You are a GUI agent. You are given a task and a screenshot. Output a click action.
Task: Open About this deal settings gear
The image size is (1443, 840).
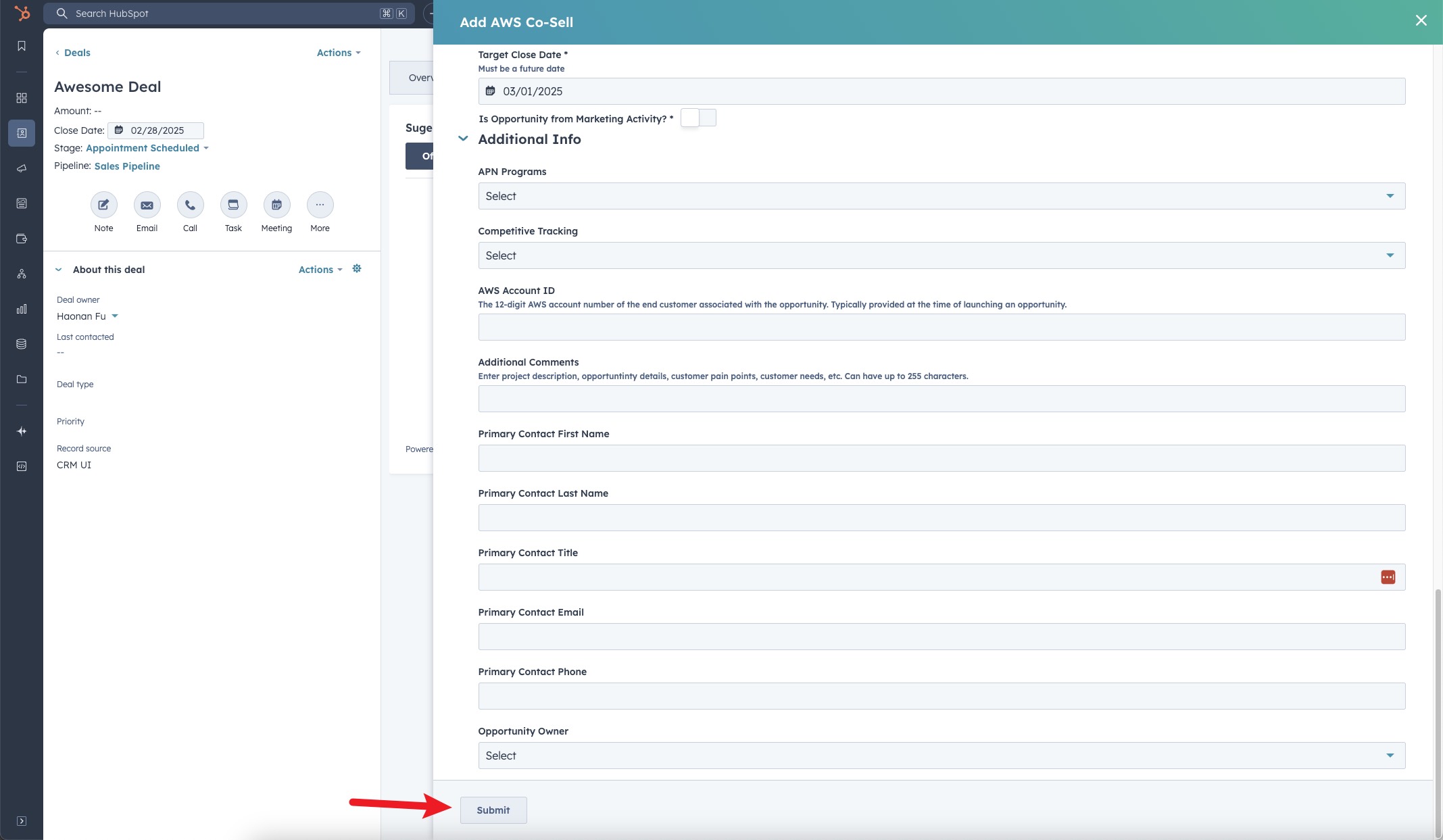(357, 269)
